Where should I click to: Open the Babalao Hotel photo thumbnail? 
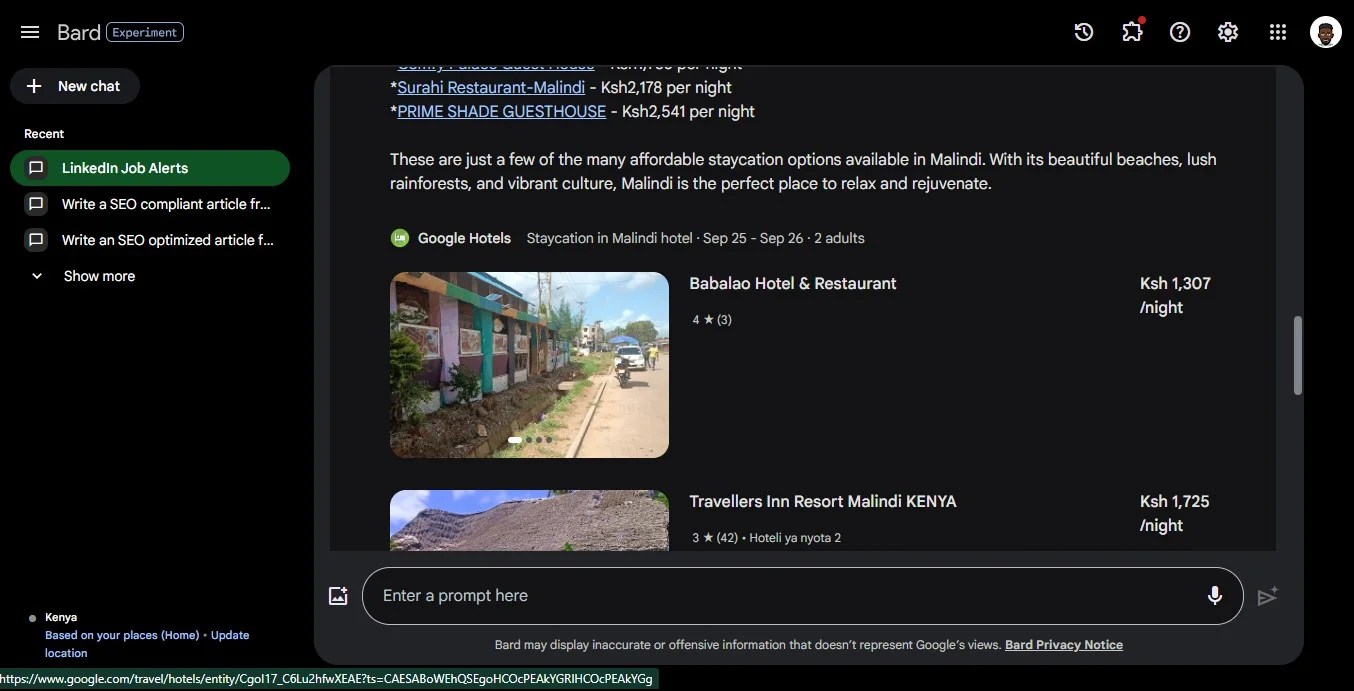tap(529, 365)
